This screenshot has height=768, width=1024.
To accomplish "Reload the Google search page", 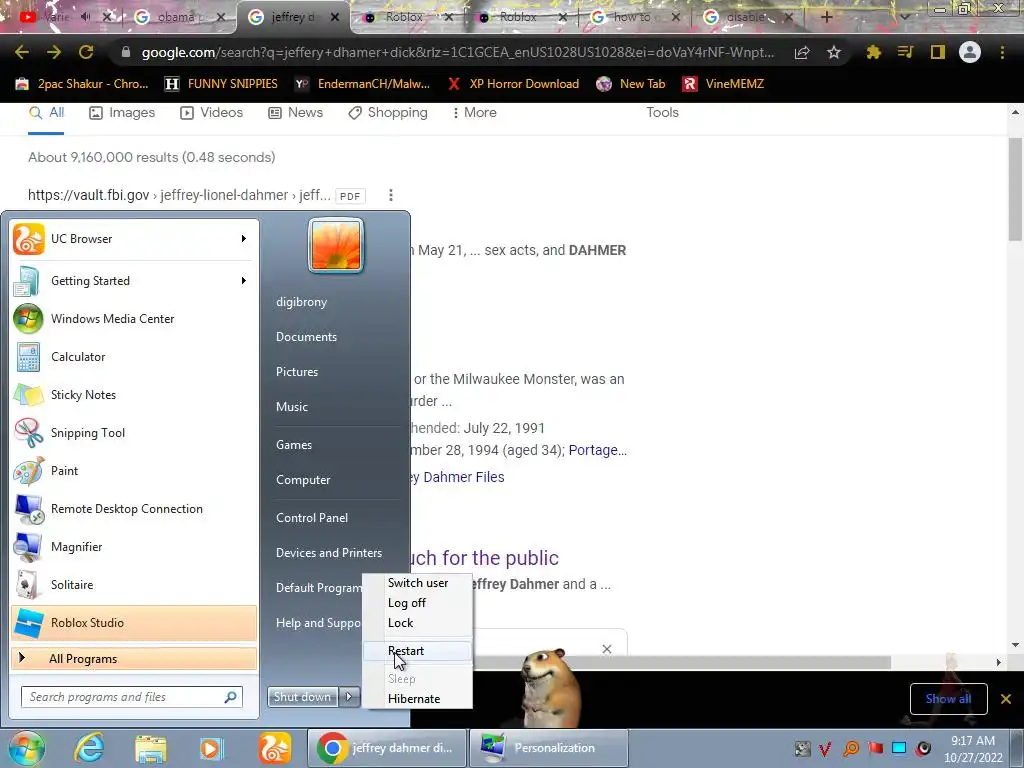I will click(86, 52).
